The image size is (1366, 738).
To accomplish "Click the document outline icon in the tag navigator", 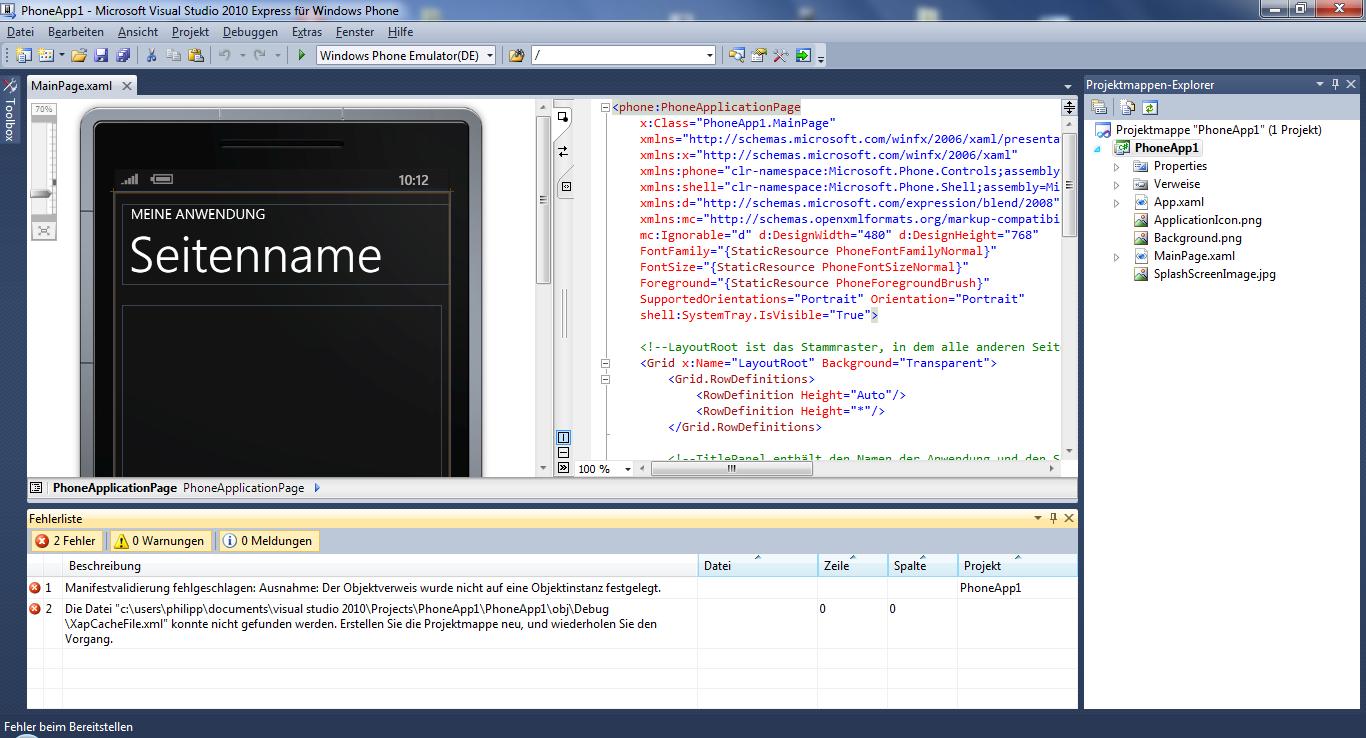I will 36,488.
